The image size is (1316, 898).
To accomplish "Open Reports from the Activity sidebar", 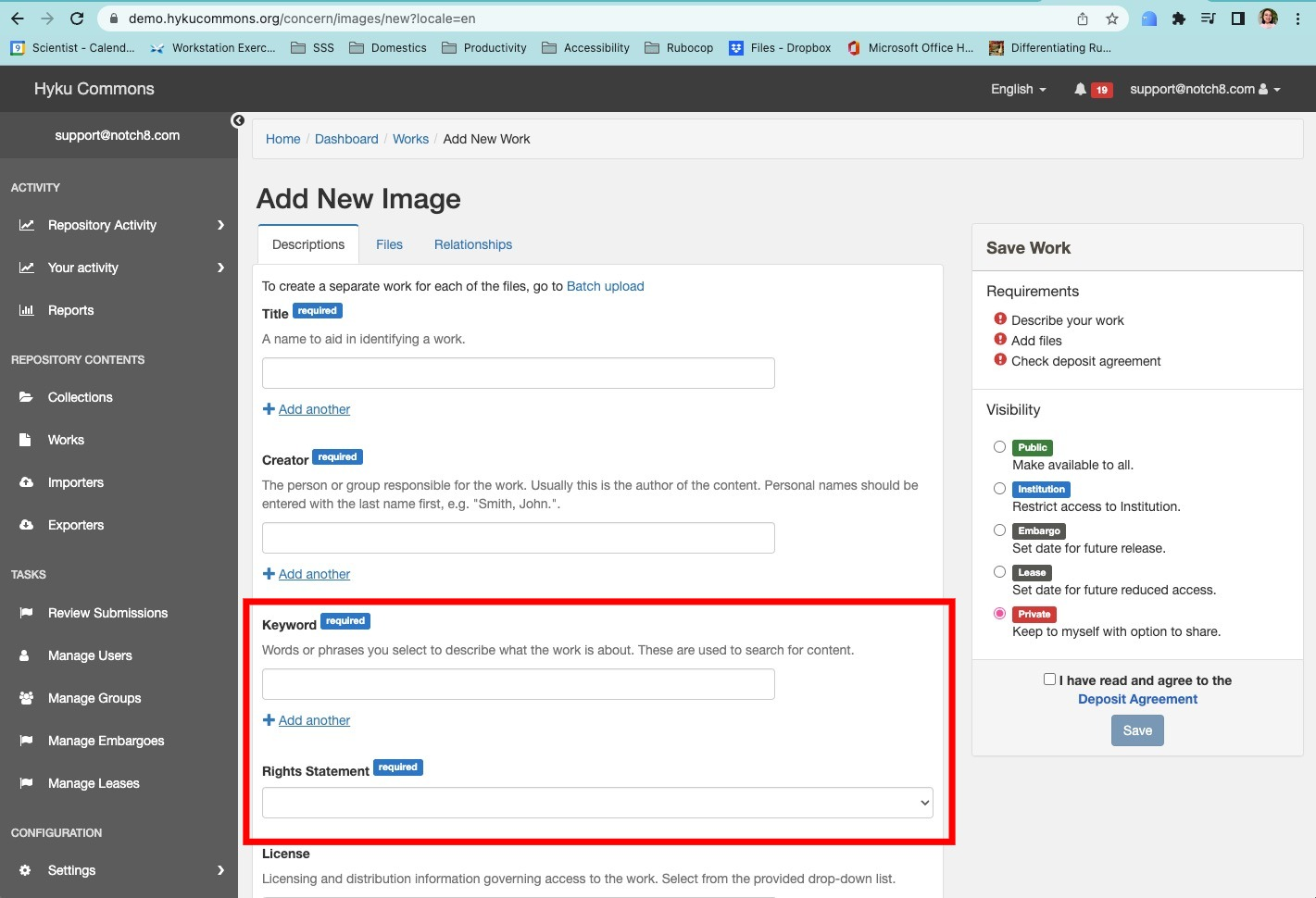I will coord(70,310).
